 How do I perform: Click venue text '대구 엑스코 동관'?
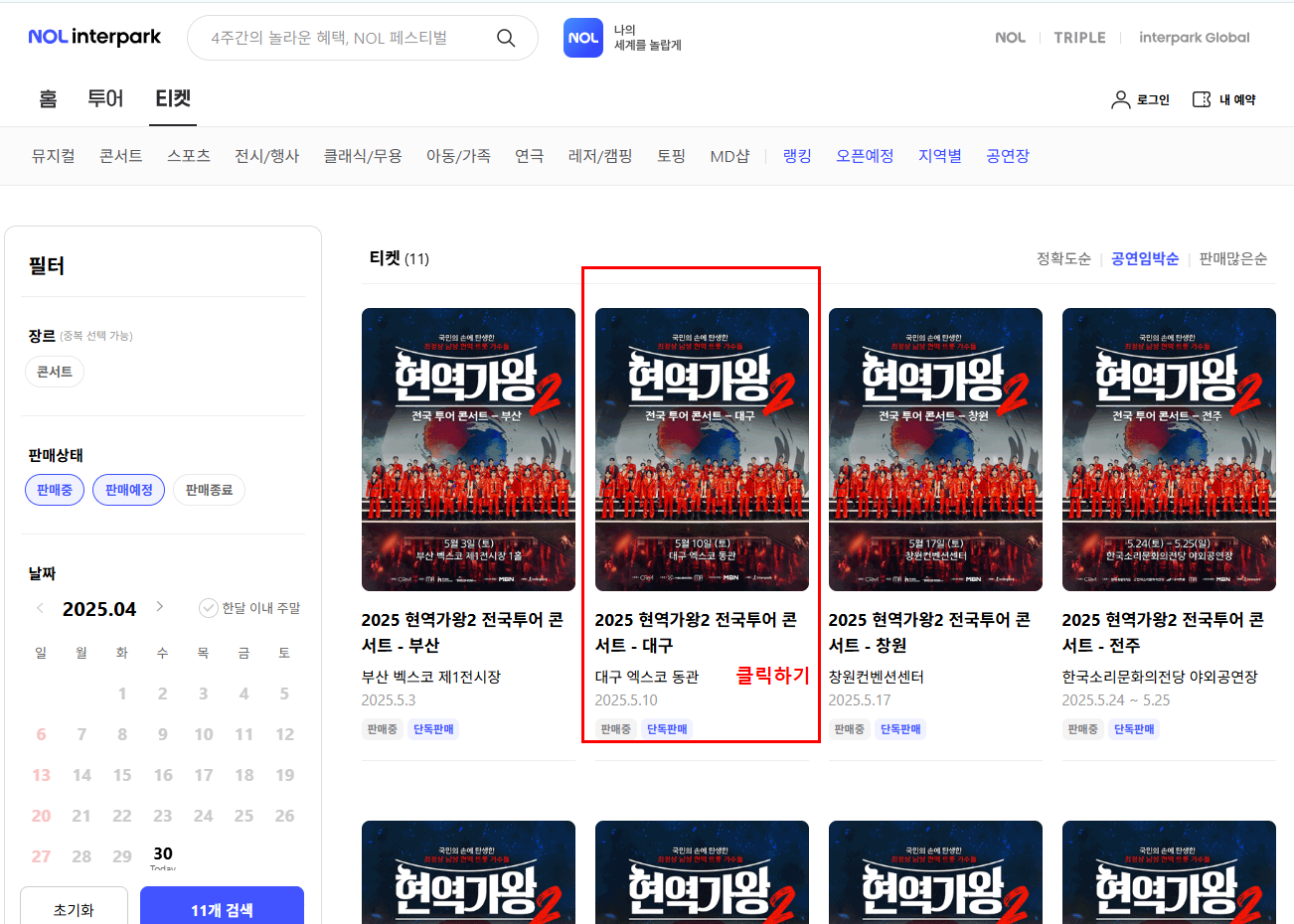[647, 677]
